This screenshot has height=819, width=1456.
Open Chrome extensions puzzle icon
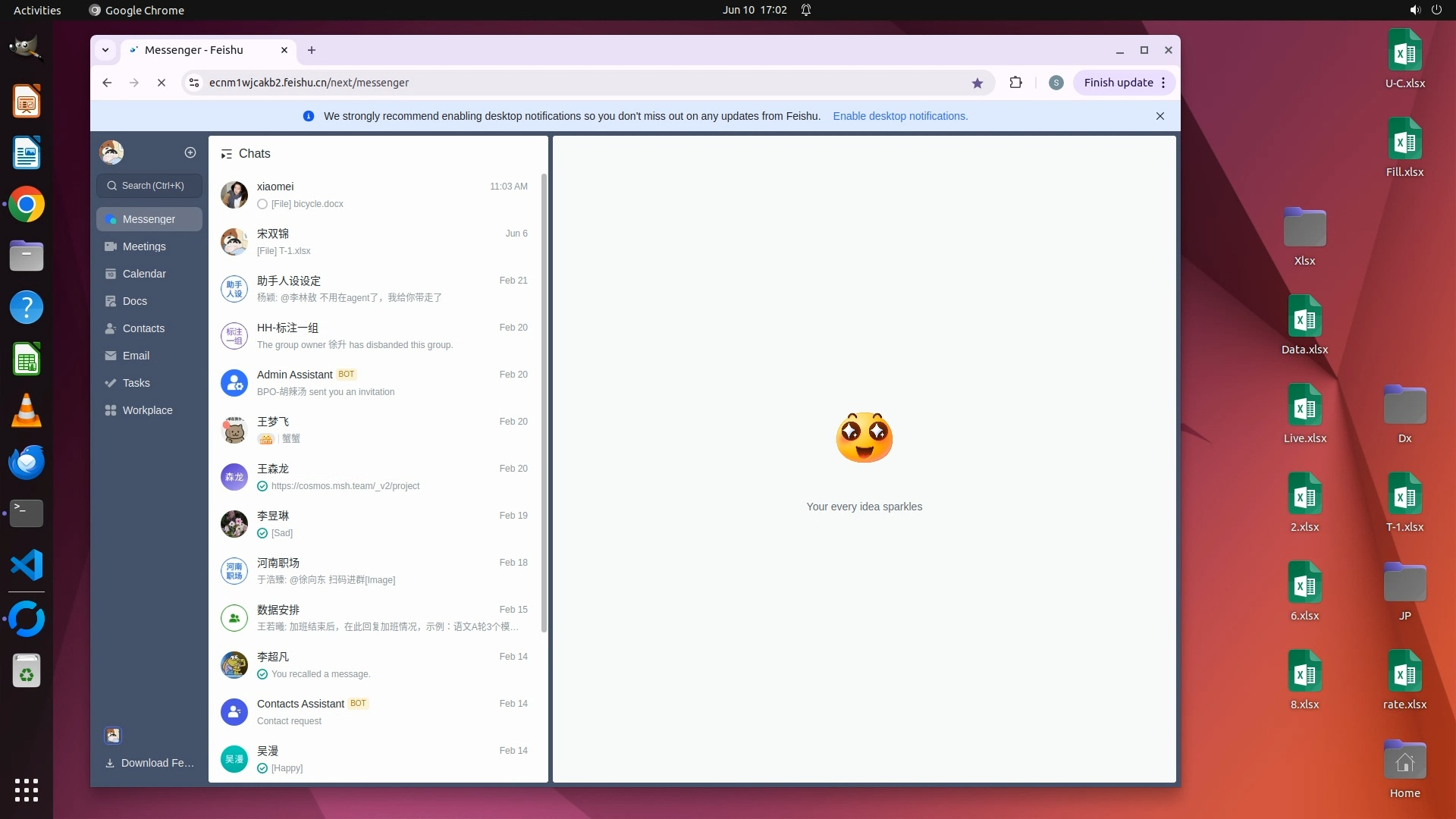point(1016,83)
